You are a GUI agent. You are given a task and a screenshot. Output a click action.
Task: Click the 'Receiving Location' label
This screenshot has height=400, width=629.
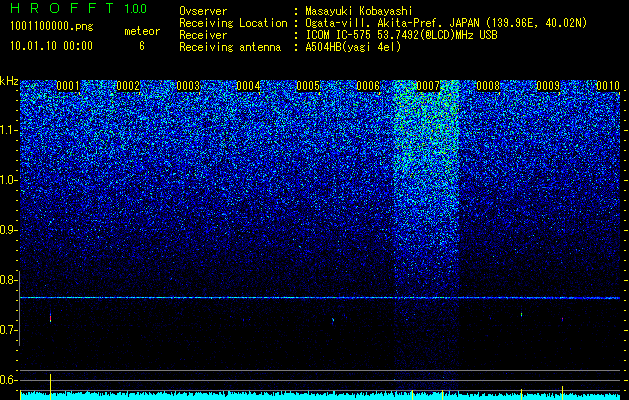pos(233,23)
